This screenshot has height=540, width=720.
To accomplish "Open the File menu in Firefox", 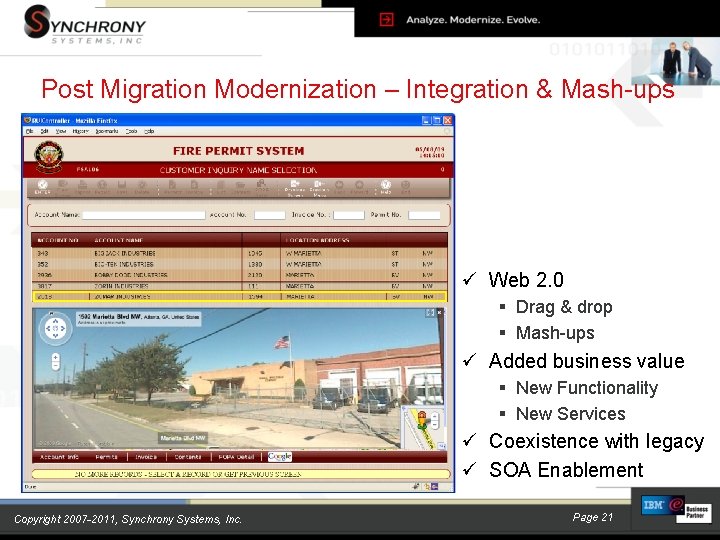I will click(x=29, y=131).
